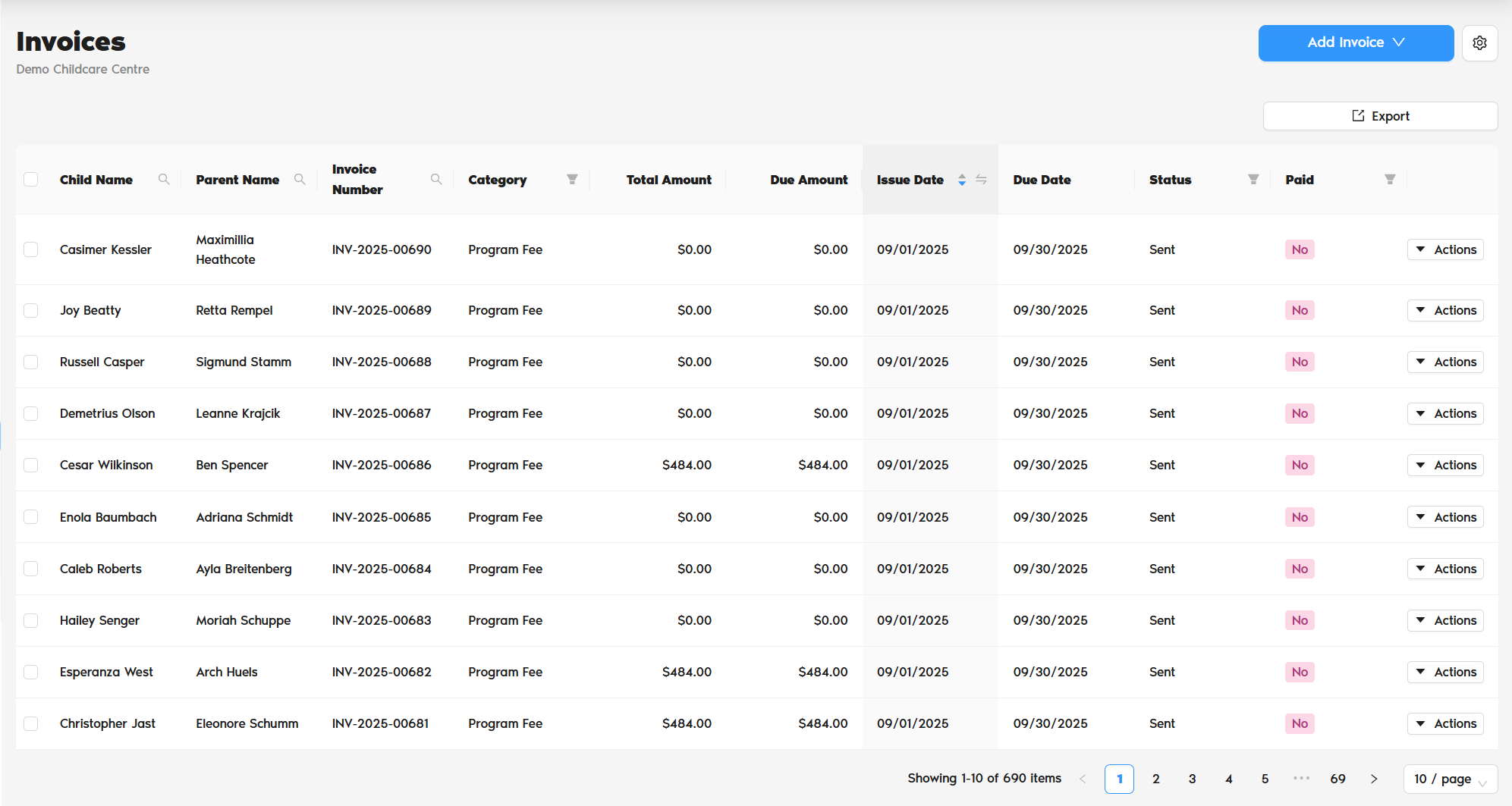Change the 10 / page size selector

coord(1450,779)
